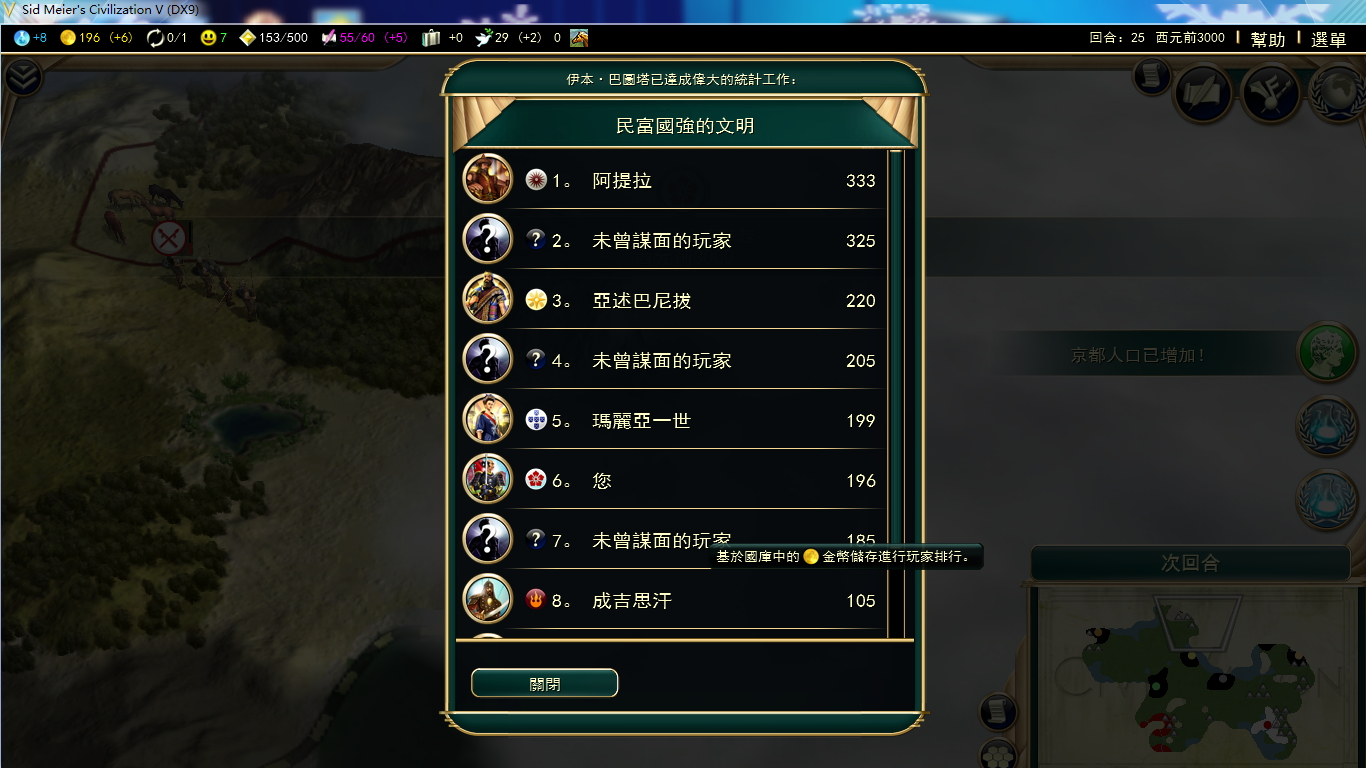Click Genghis Khan's leader portrait in rank 8
This screenshot has height=768, width=1366.
(488, 599)
